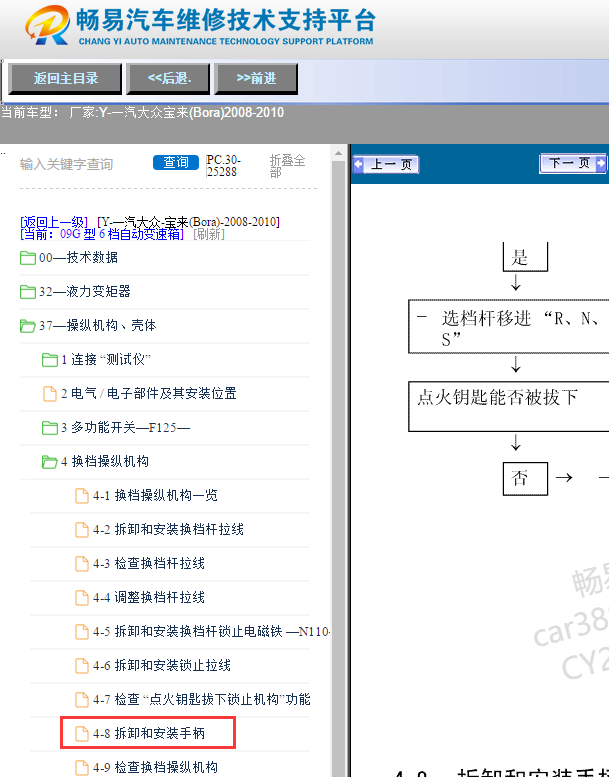Select tree item 4 换档操纵机构

click(x=105, y=462)
